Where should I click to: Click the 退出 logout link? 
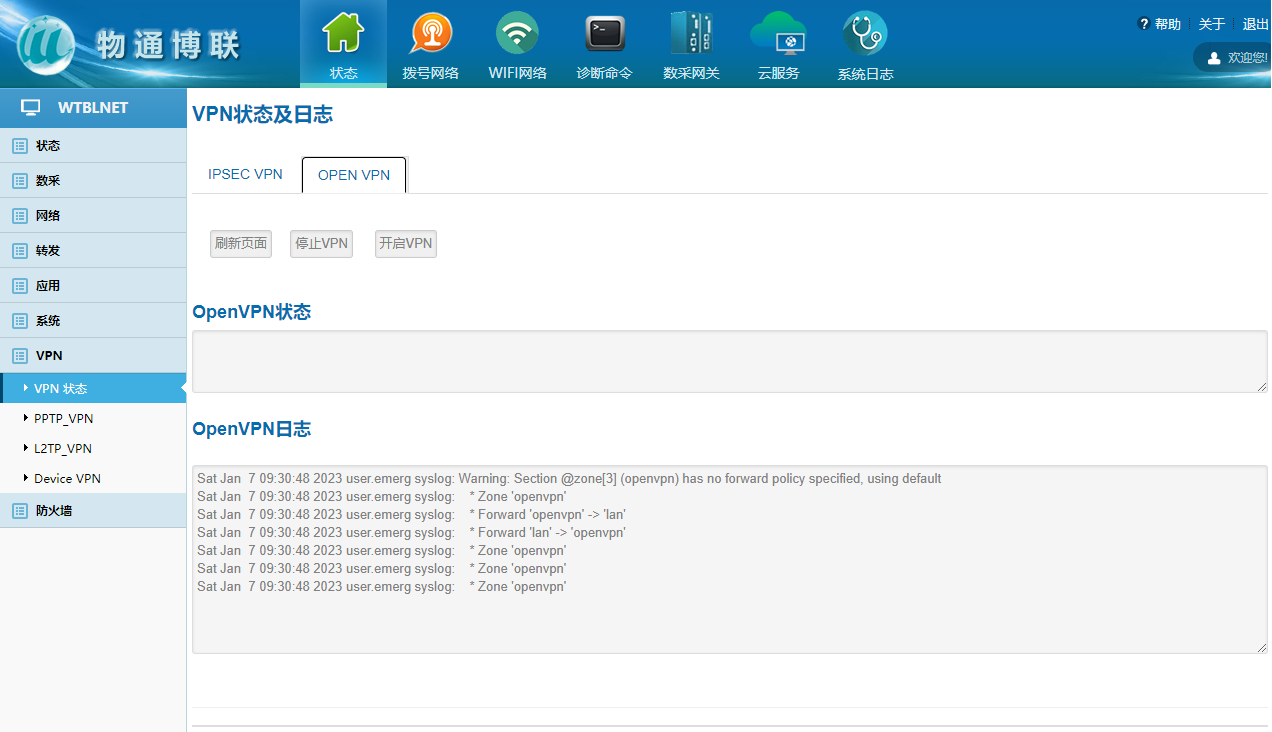[x=1255, y=24]
